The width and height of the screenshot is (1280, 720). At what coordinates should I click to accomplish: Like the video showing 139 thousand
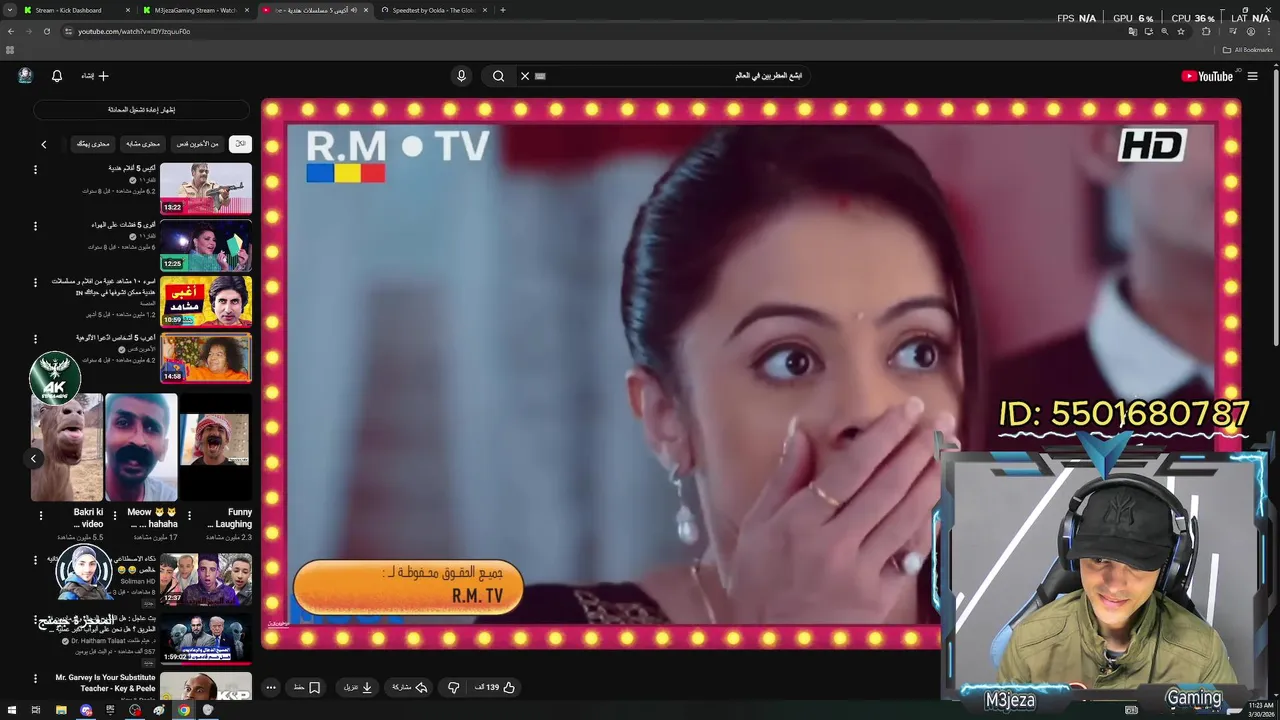tap(495, 687)
